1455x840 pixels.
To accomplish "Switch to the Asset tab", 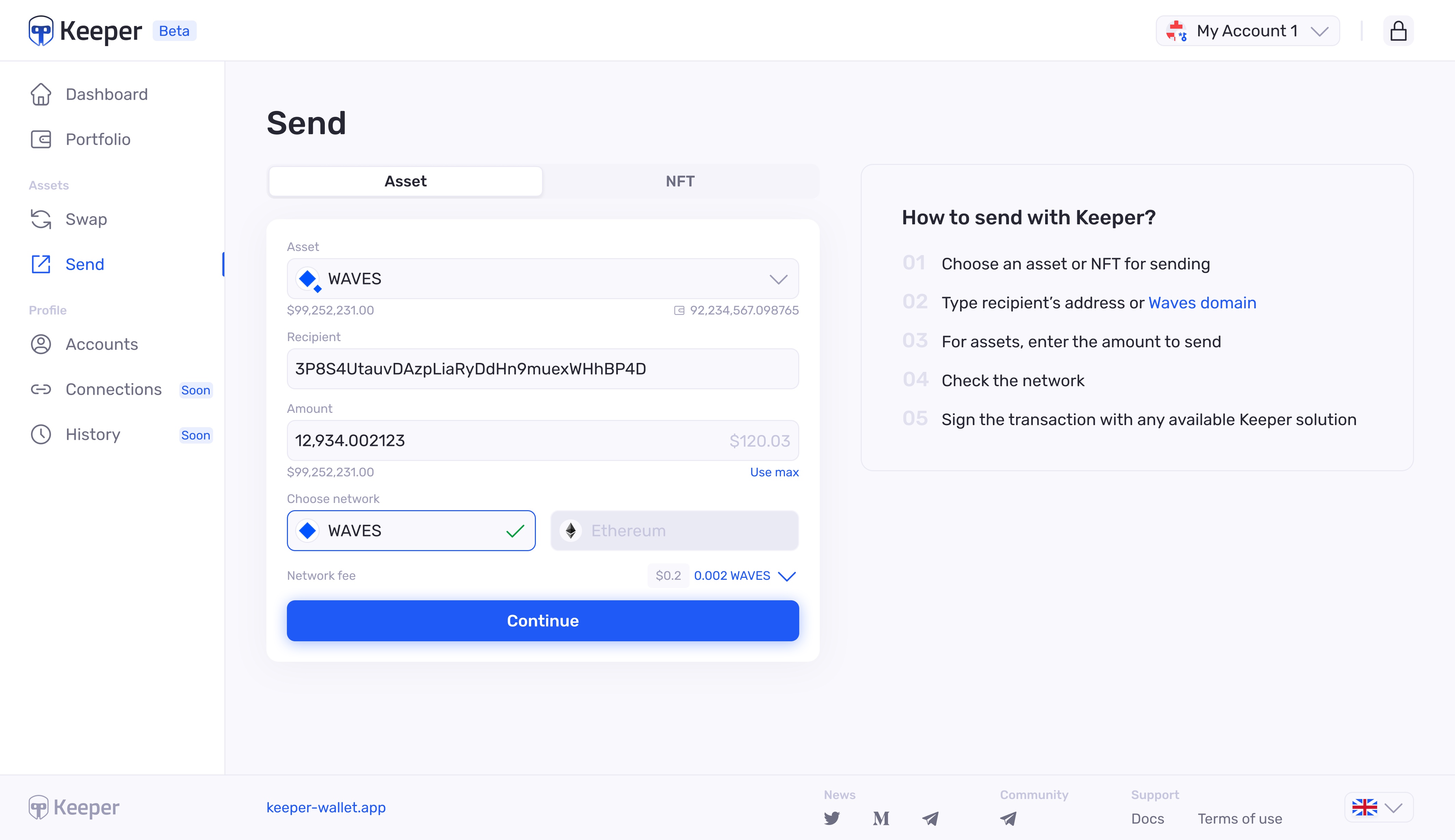I will coord(405,181).
